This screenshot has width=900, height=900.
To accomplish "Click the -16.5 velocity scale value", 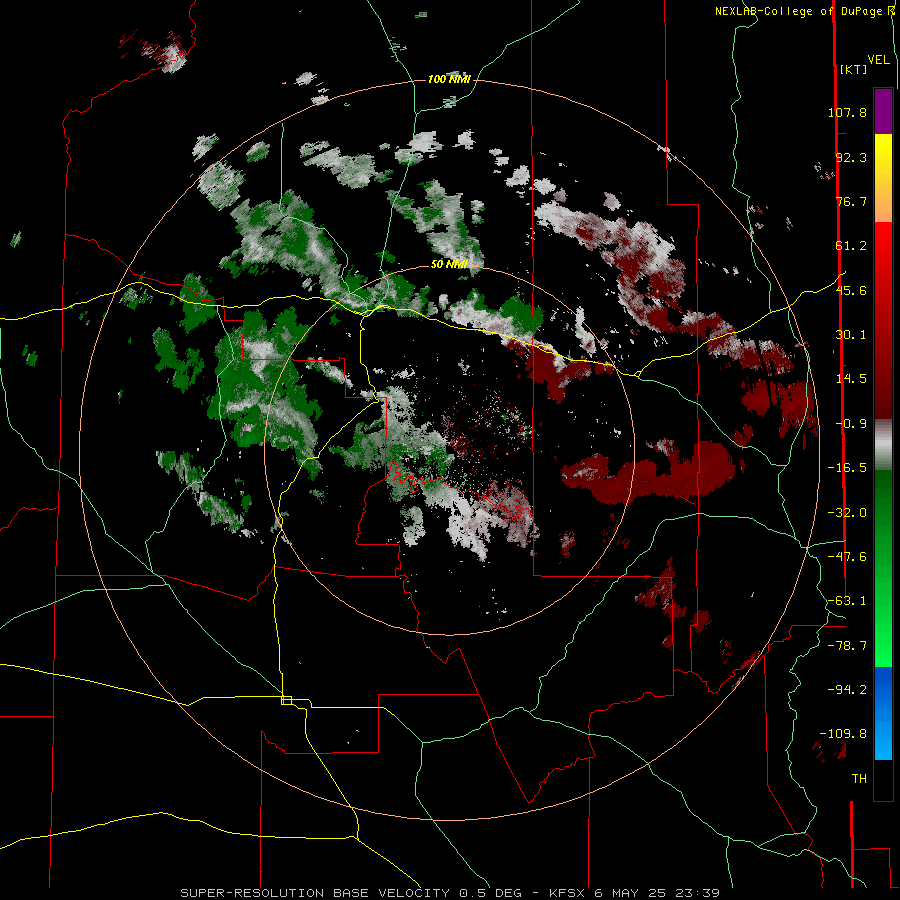I will 847,468.
